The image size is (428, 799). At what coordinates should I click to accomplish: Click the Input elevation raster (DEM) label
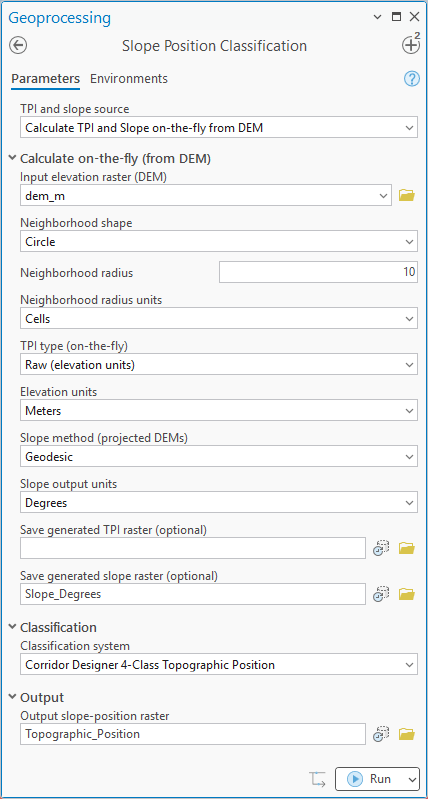[94, 177]
